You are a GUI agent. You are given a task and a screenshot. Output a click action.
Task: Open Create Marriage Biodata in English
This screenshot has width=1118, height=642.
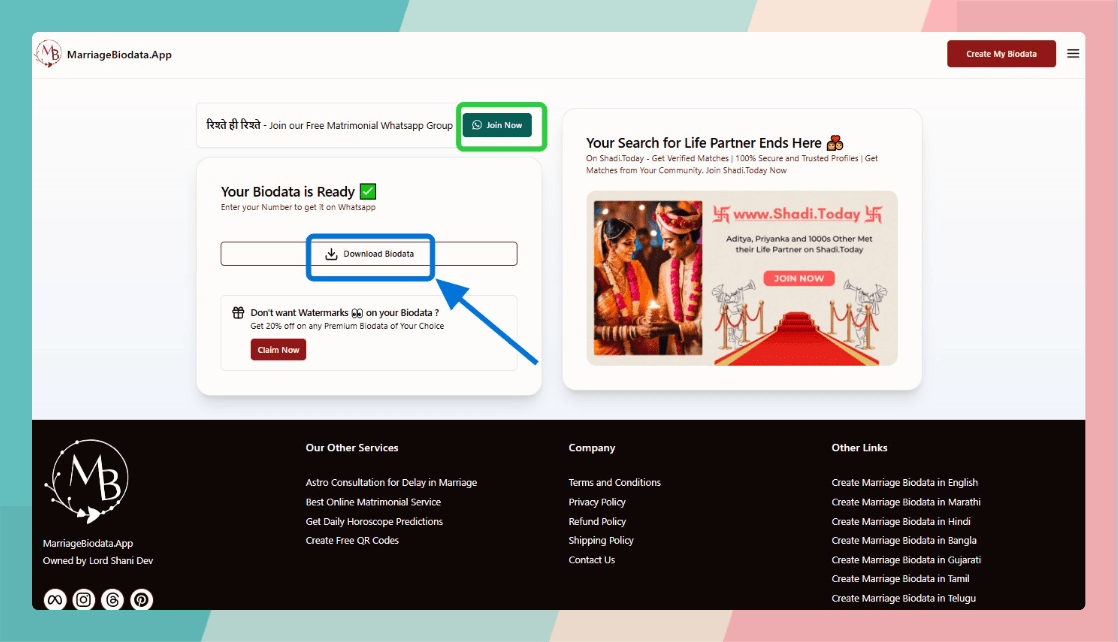(905, 482)
